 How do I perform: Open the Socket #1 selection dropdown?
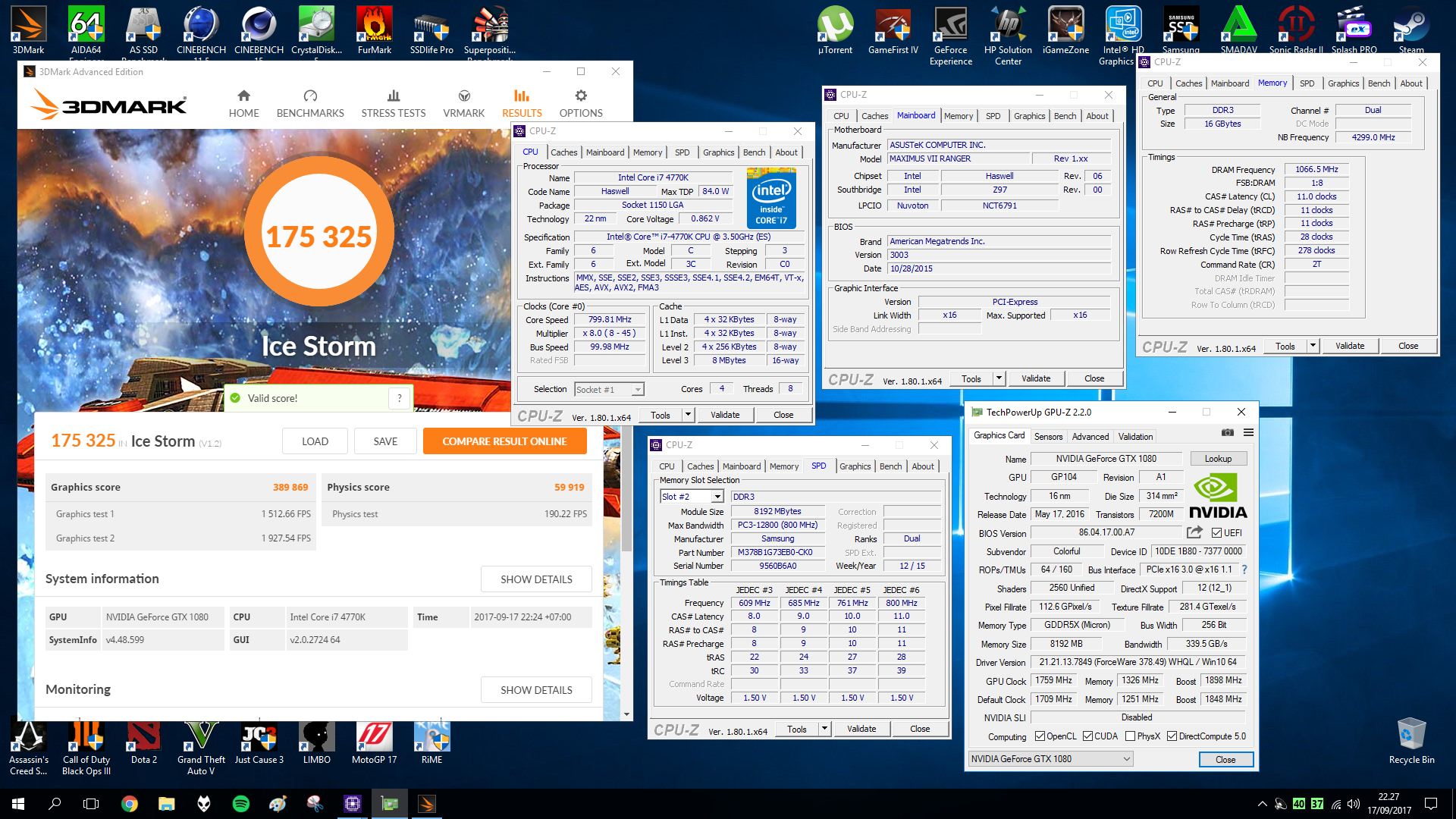pyautogui.click(x=609, y=390)
